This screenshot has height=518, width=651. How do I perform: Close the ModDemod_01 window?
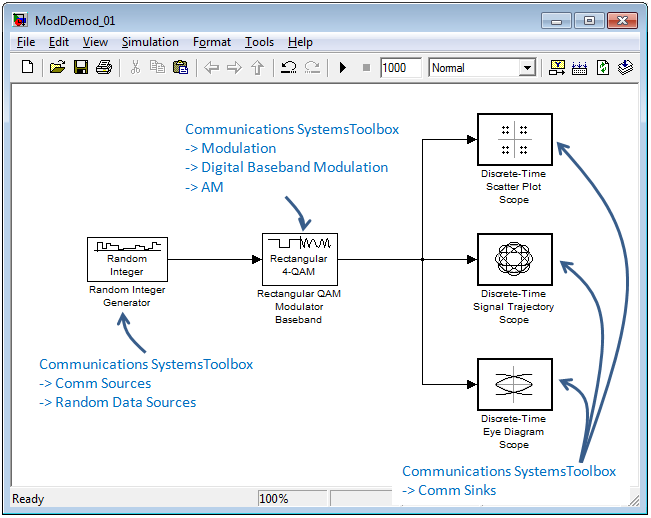[x=622, y=20]
